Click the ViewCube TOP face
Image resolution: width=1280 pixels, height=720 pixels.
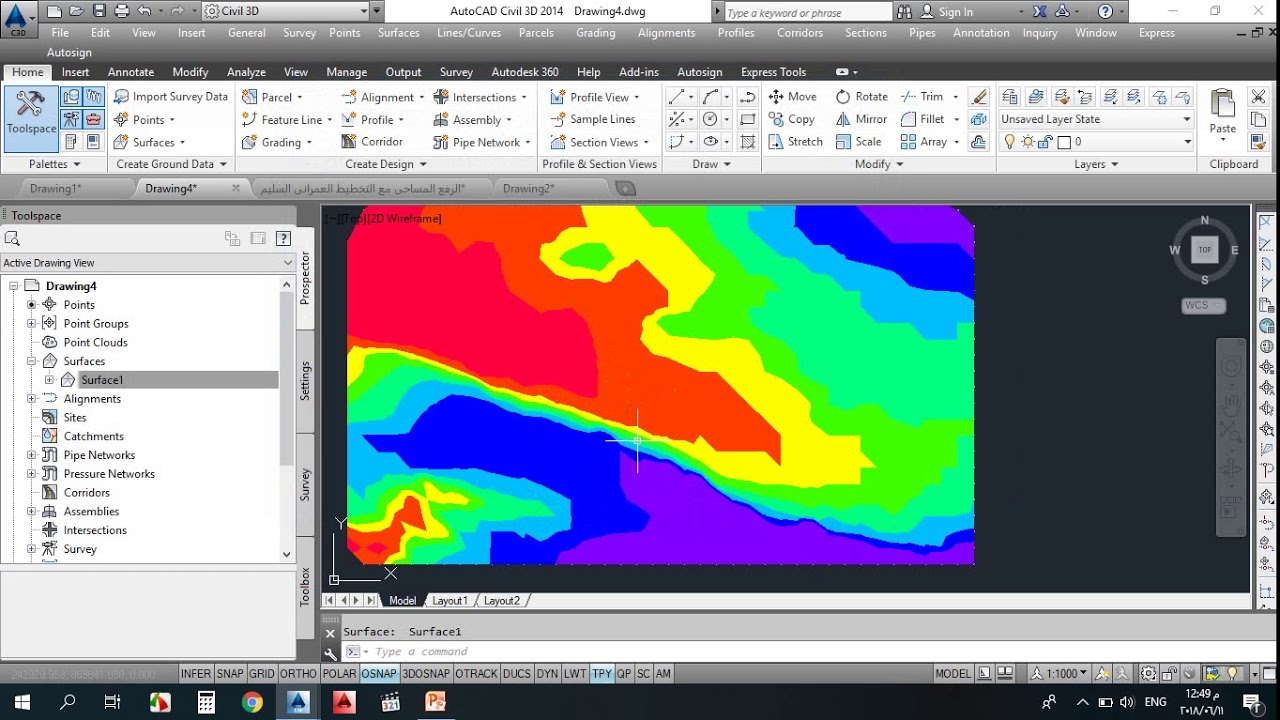click(x=1205, y=250)
